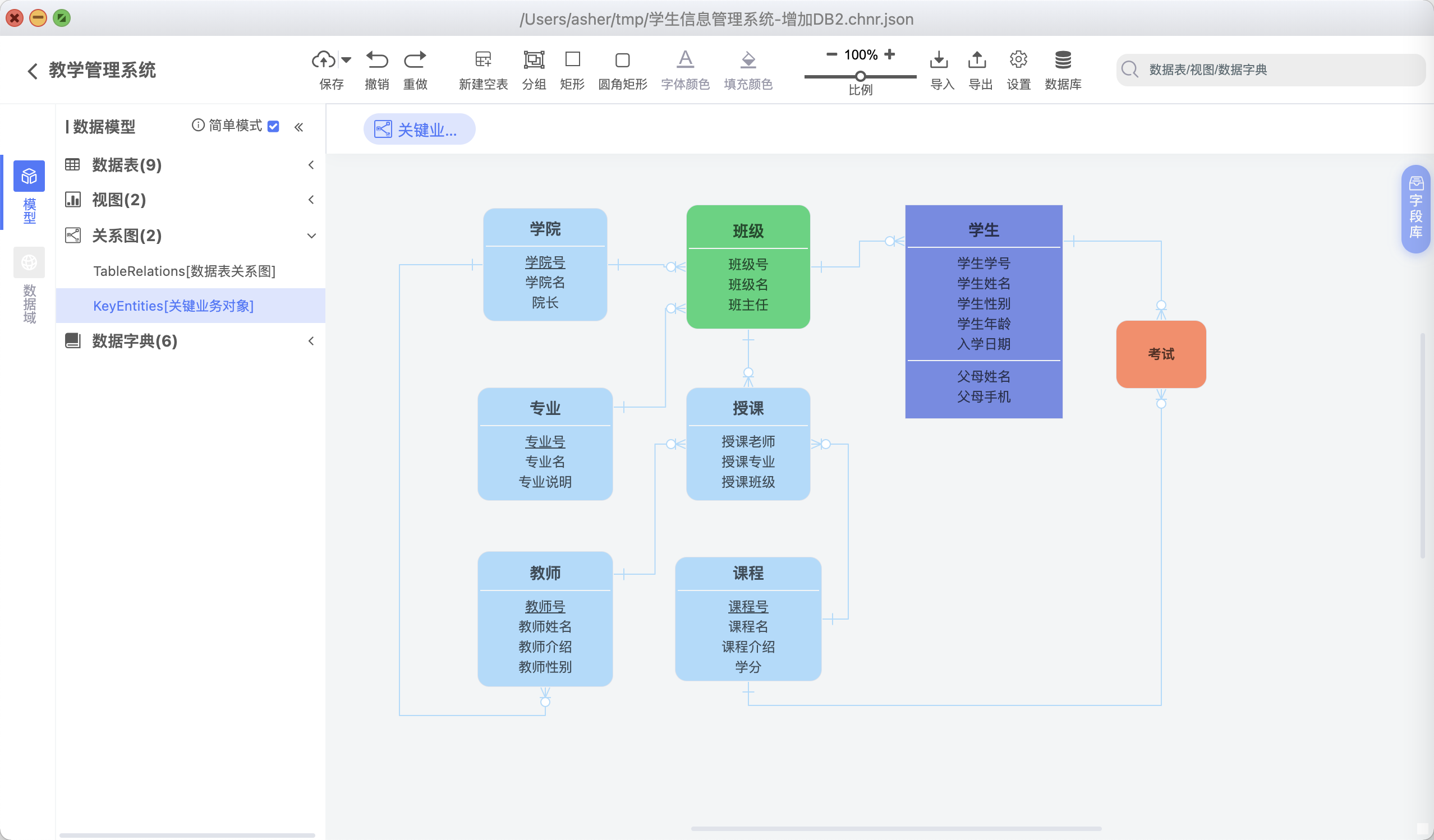Click the 授课老师 field in 授课
Image resolution: width=1434 pixels, height=840 pixels.
pyautogui.click(x=748, y=441)
